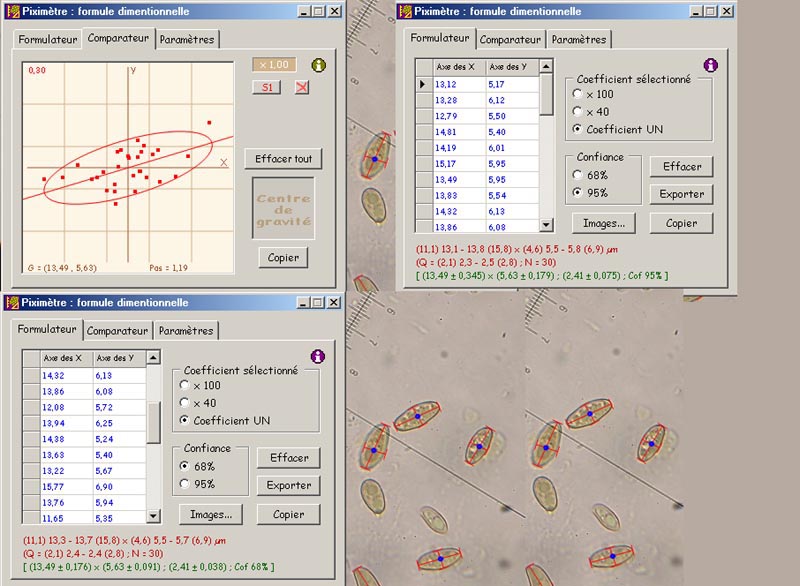Select 68% confidence in the Cof 95% window
The width and height of the screenshot is (800, 586).
(x=579, y=175)
